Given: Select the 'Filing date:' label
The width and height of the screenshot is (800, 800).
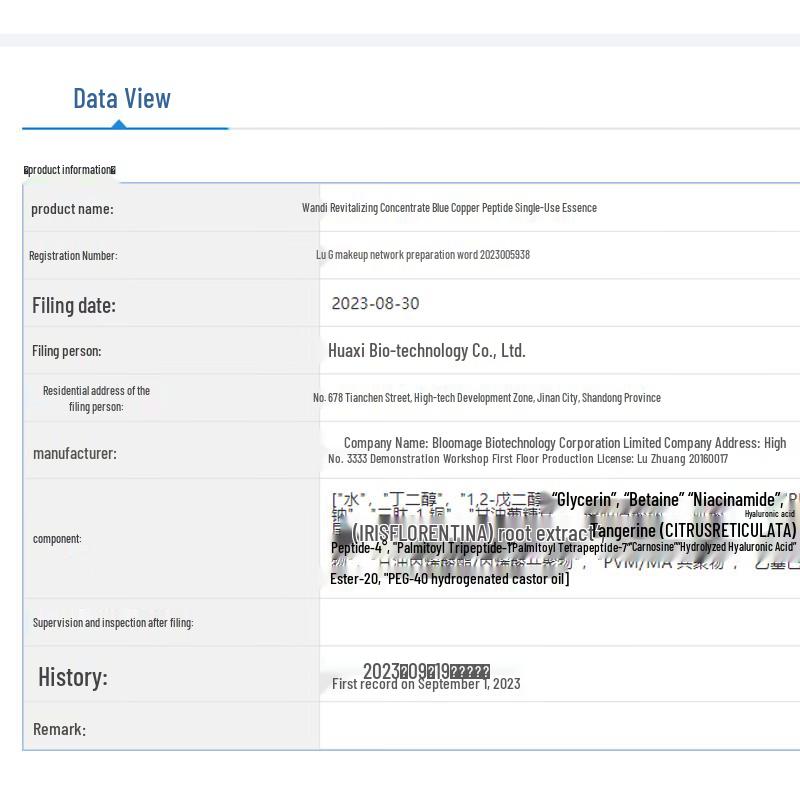Looking at the screenshot, I should click(74, 305).
